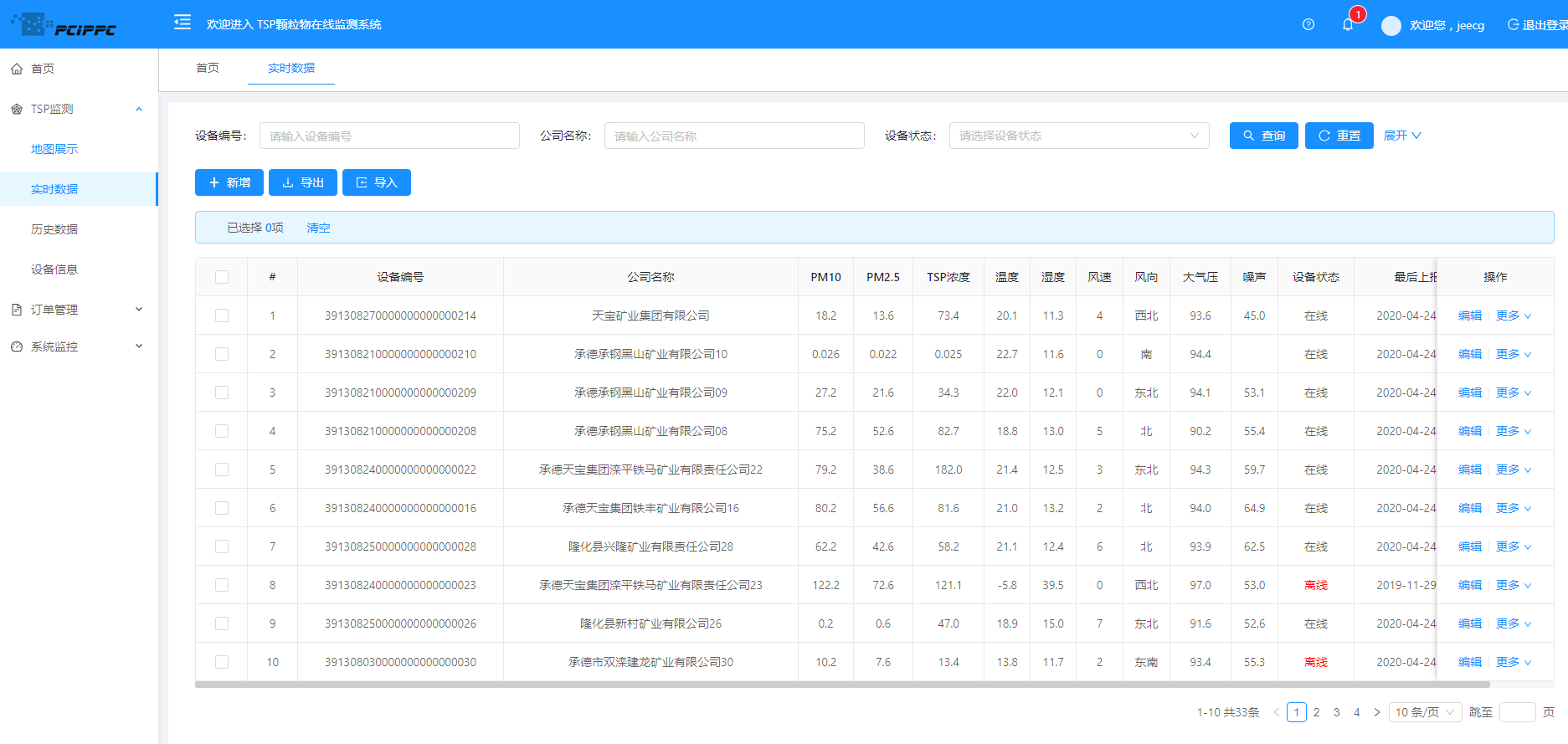Open the 设备状态 dropdown

(x=1079, y=136)
